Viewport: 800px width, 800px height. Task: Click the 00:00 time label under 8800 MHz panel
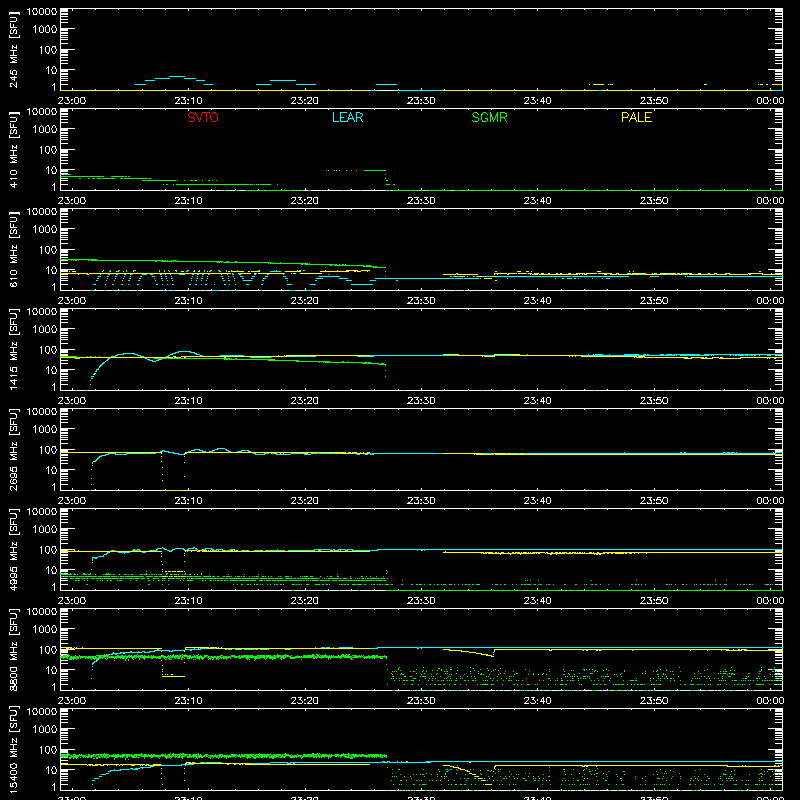coord(770,701)
